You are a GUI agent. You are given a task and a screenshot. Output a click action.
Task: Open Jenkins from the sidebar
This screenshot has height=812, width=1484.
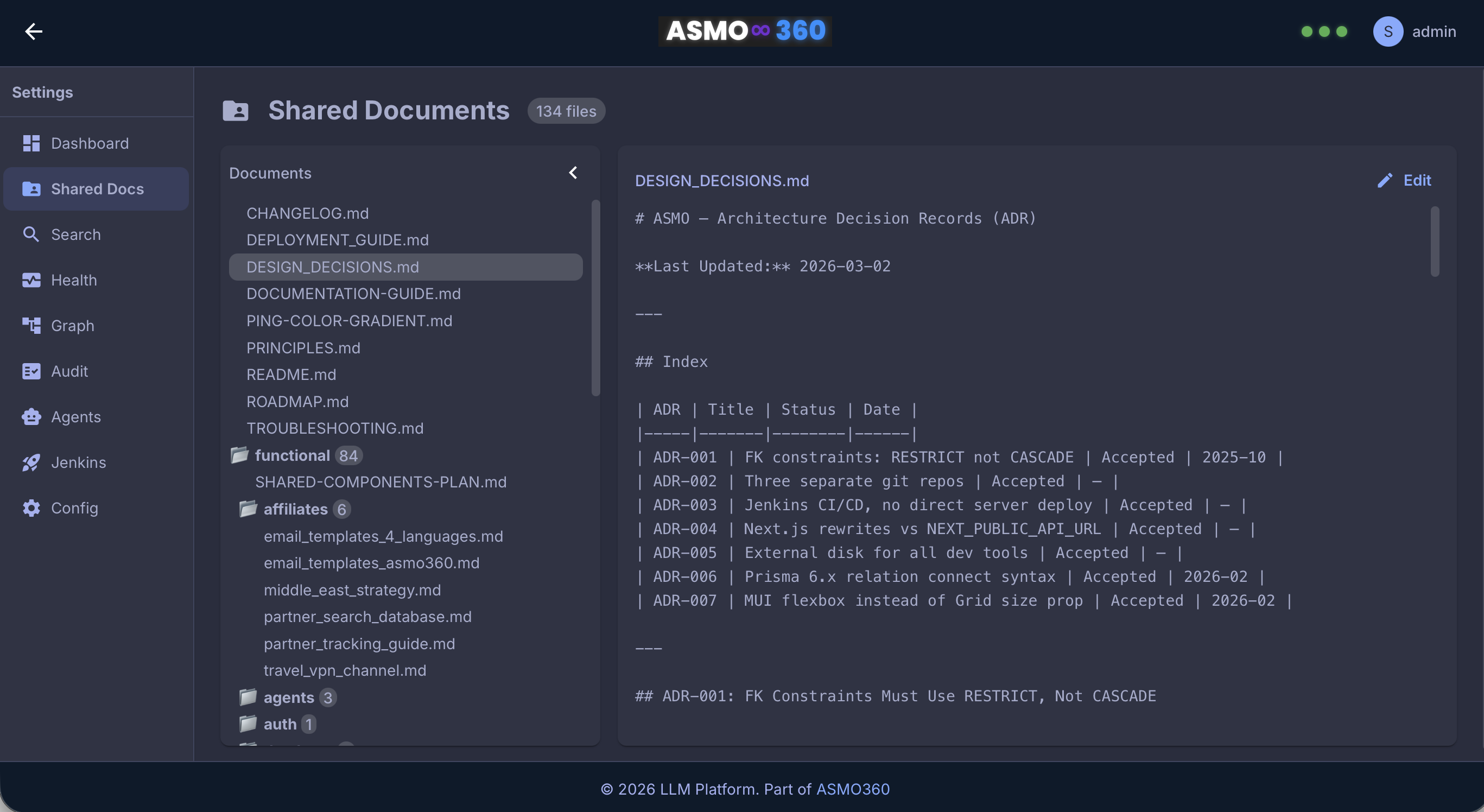[79, 462]
